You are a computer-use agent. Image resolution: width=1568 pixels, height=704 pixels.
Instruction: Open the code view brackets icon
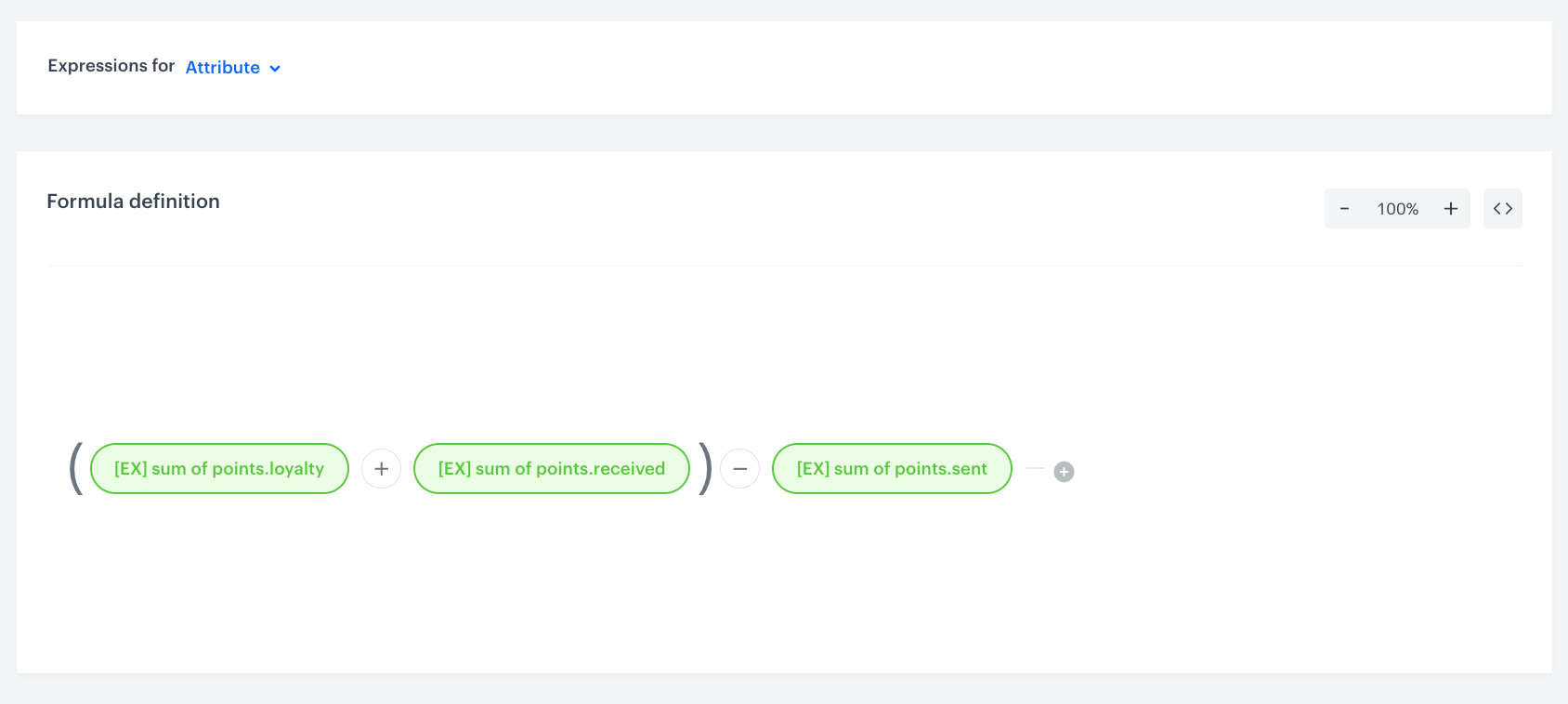click(x=1502, y=209)
